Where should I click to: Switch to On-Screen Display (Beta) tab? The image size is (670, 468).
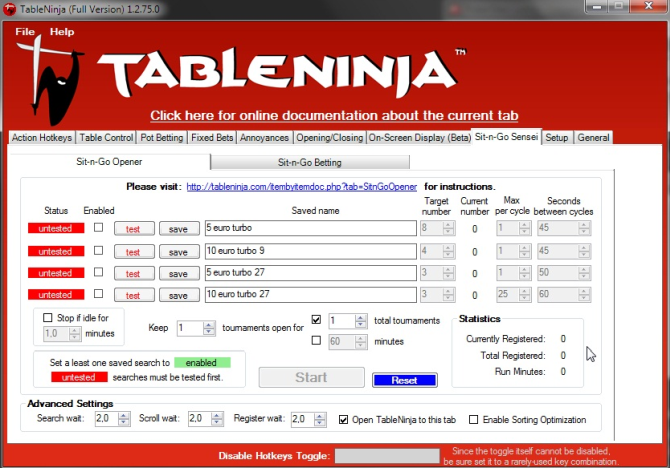pos(420,138)
